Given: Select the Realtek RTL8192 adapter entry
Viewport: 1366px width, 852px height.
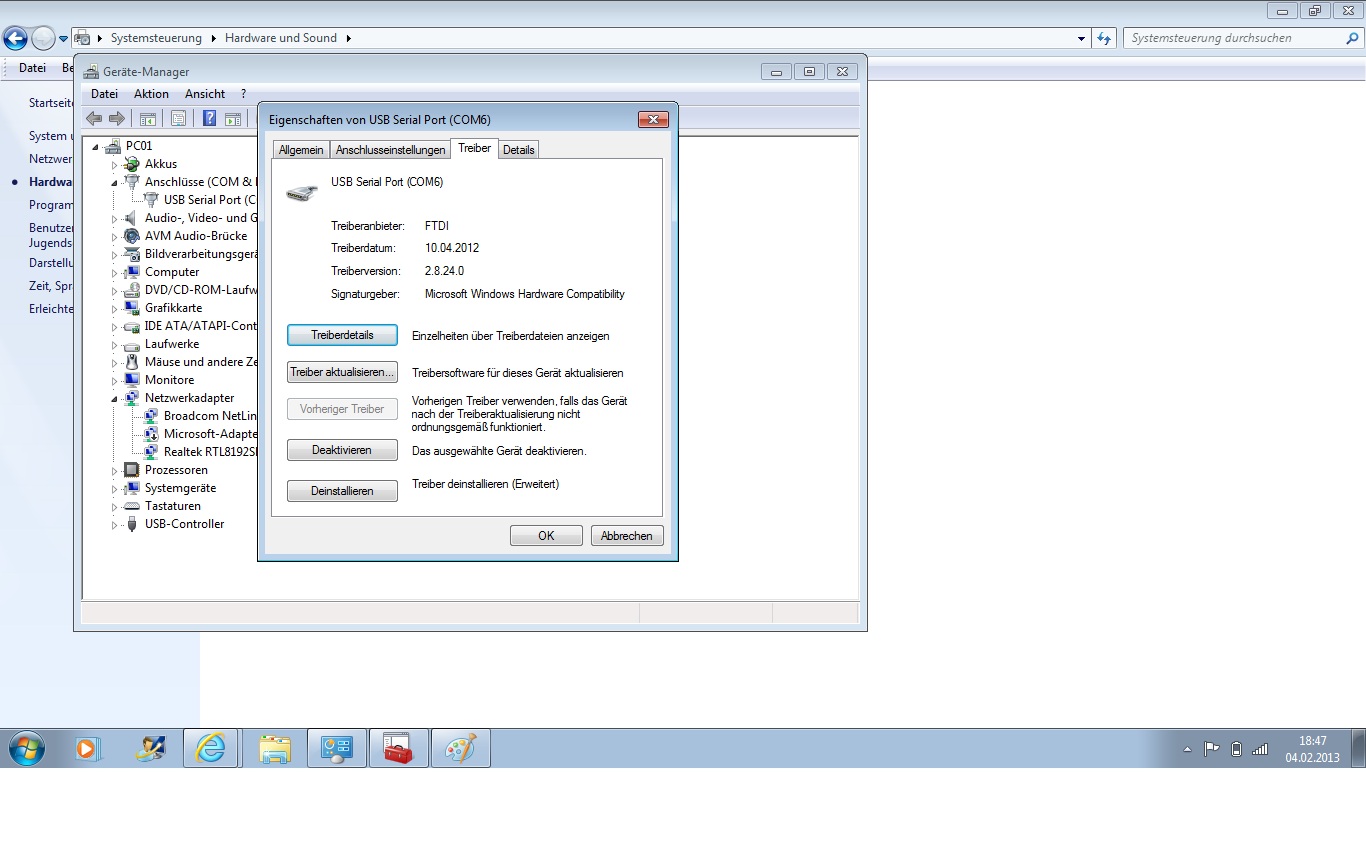Looking at the screenshot, I should click(210, 451).
